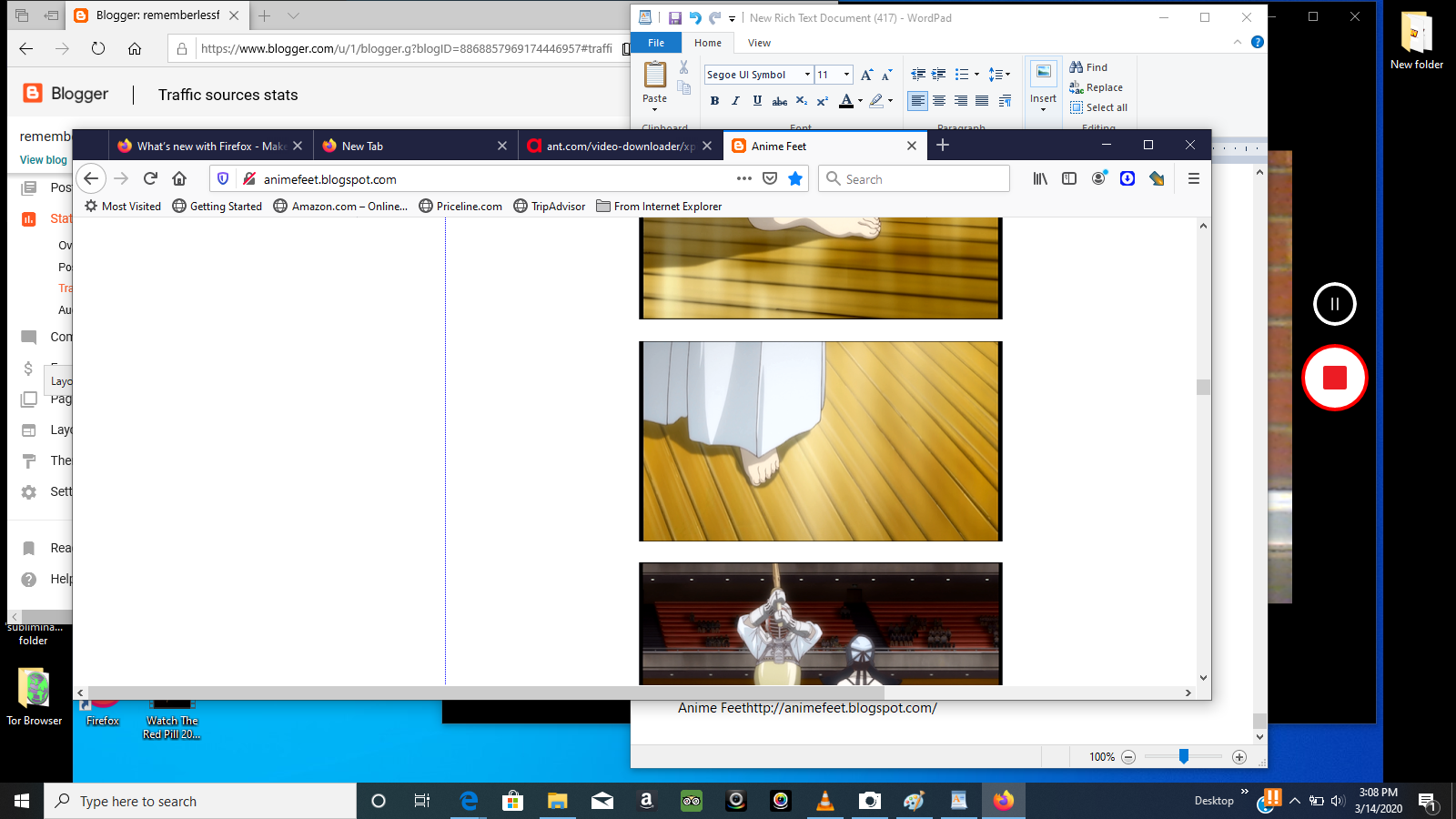Toggle the bookmark star for this page
1456x819 pixels.
coord(795,179)
